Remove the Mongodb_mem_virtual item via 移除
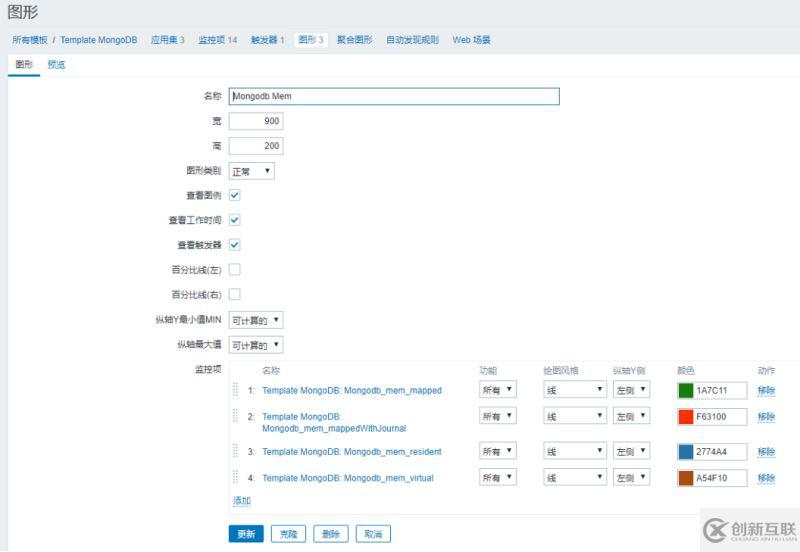This screenshot has width=800, height=552. (x=766, y=478)
